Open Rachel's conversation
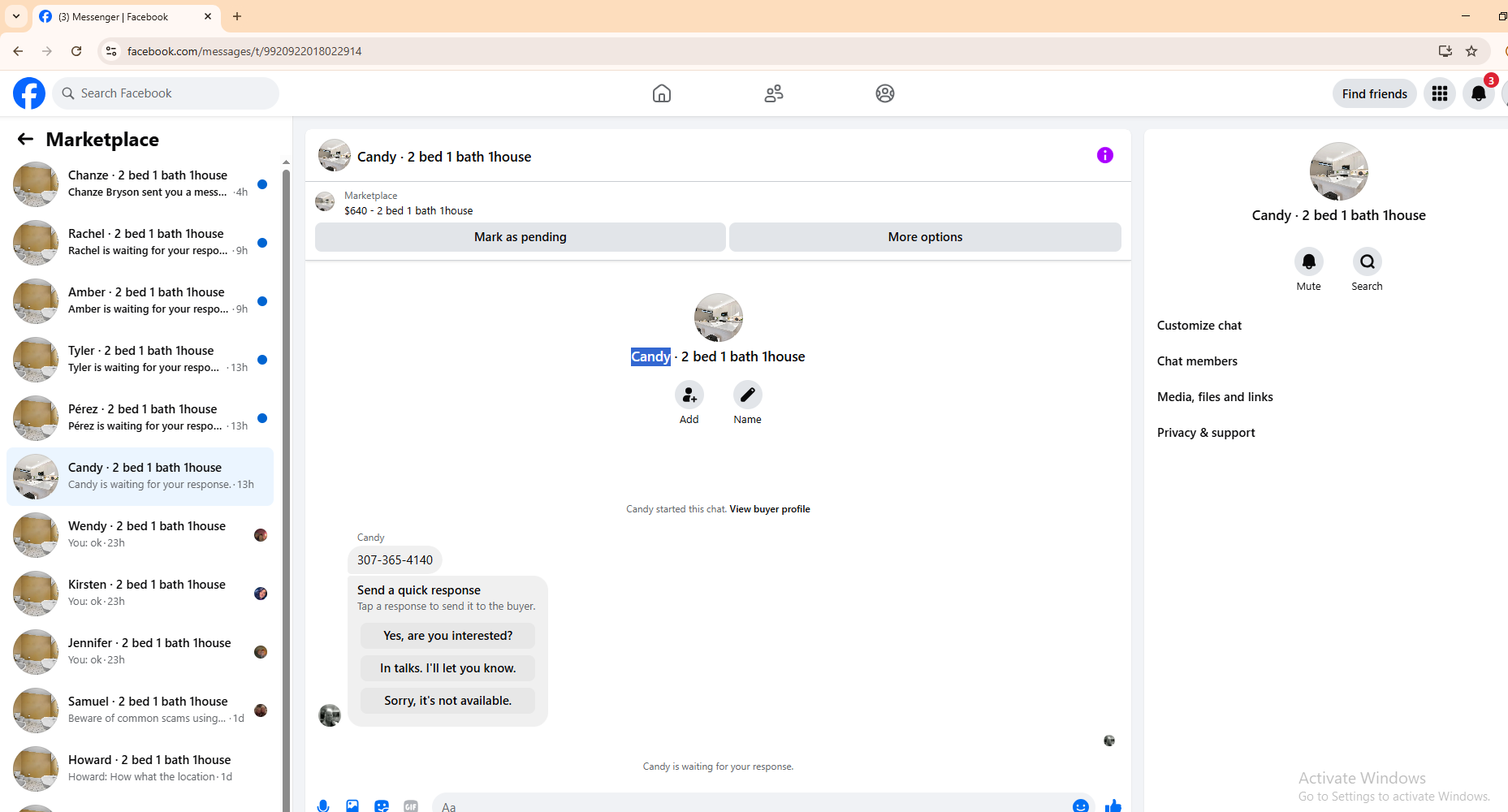This screenshot has width=1508, height=812. click(x=140, y=243)
